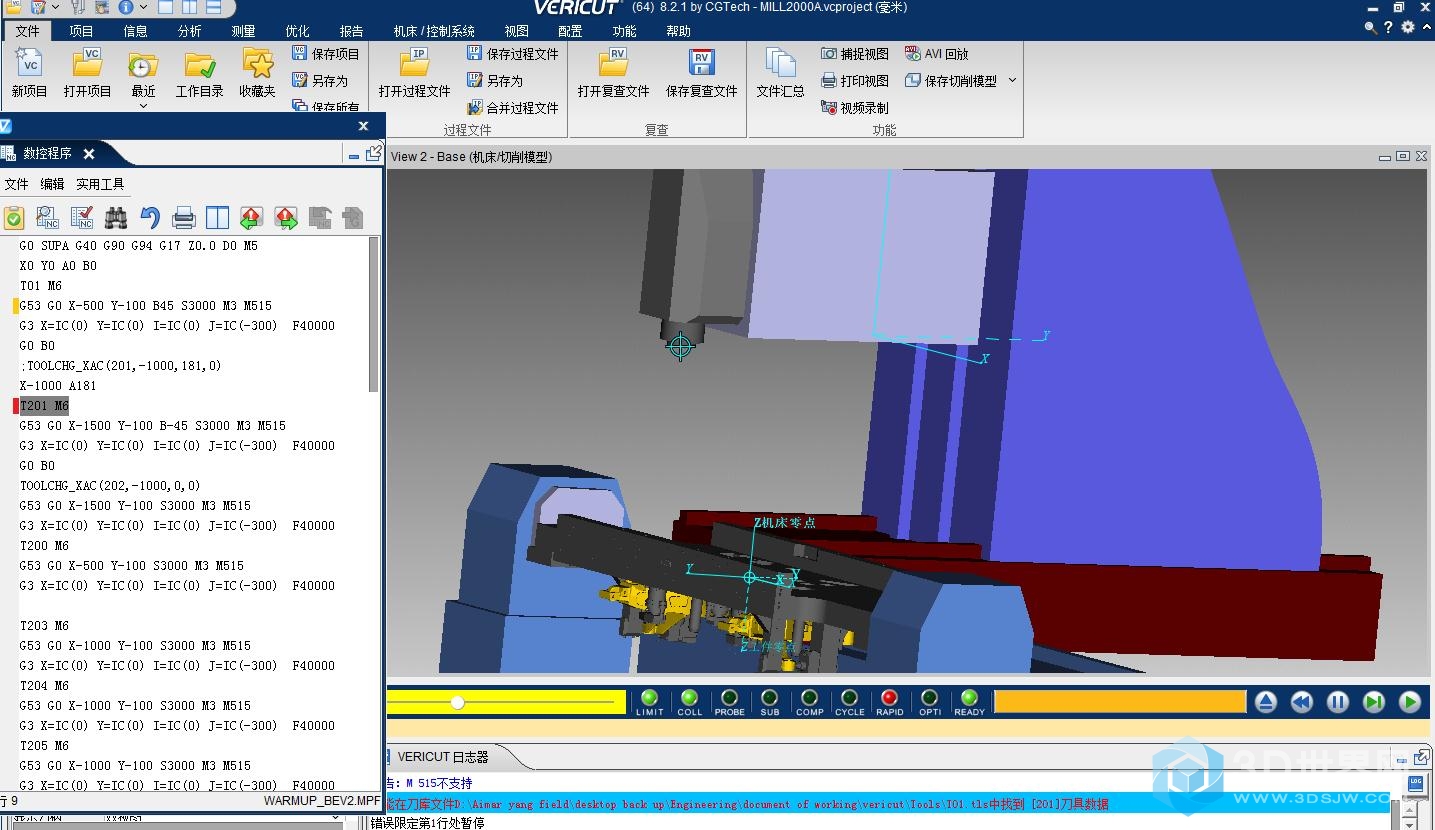Image resolution: width=1435 pixels, height=830 pixels.
Task: Open the 分析 ribbon tab
Action: tap(189, 31)
